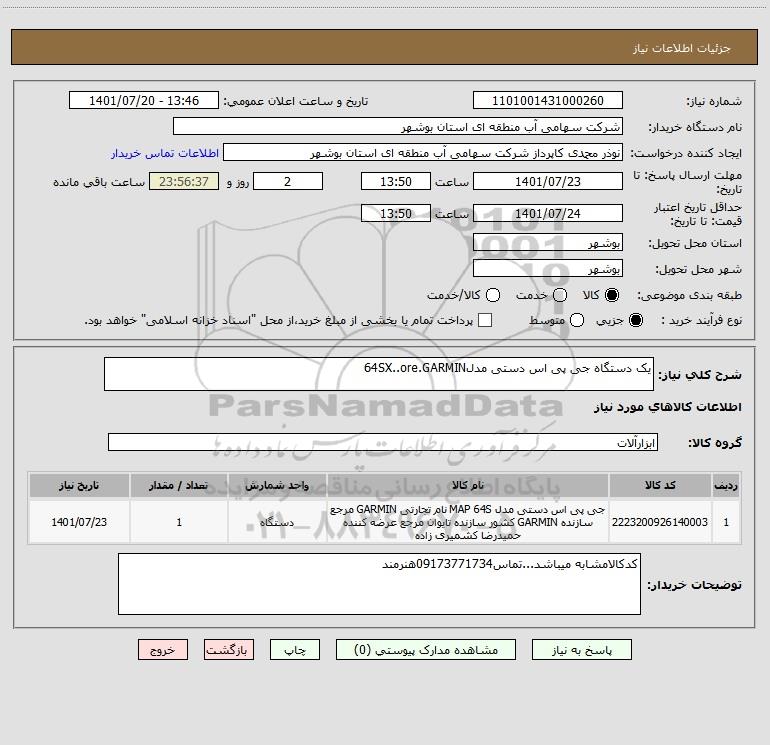Click the quantity cell showing 1

point(179,522)
